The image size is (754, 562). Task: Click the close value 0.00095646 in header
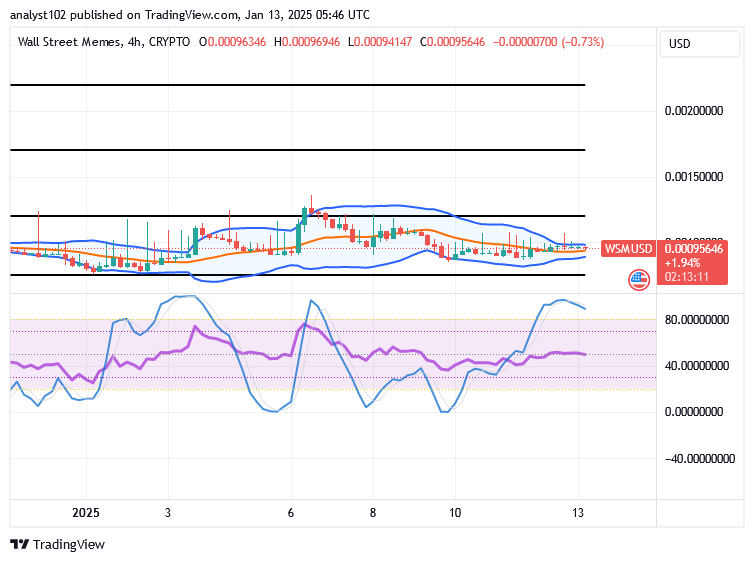pos(456,42)
